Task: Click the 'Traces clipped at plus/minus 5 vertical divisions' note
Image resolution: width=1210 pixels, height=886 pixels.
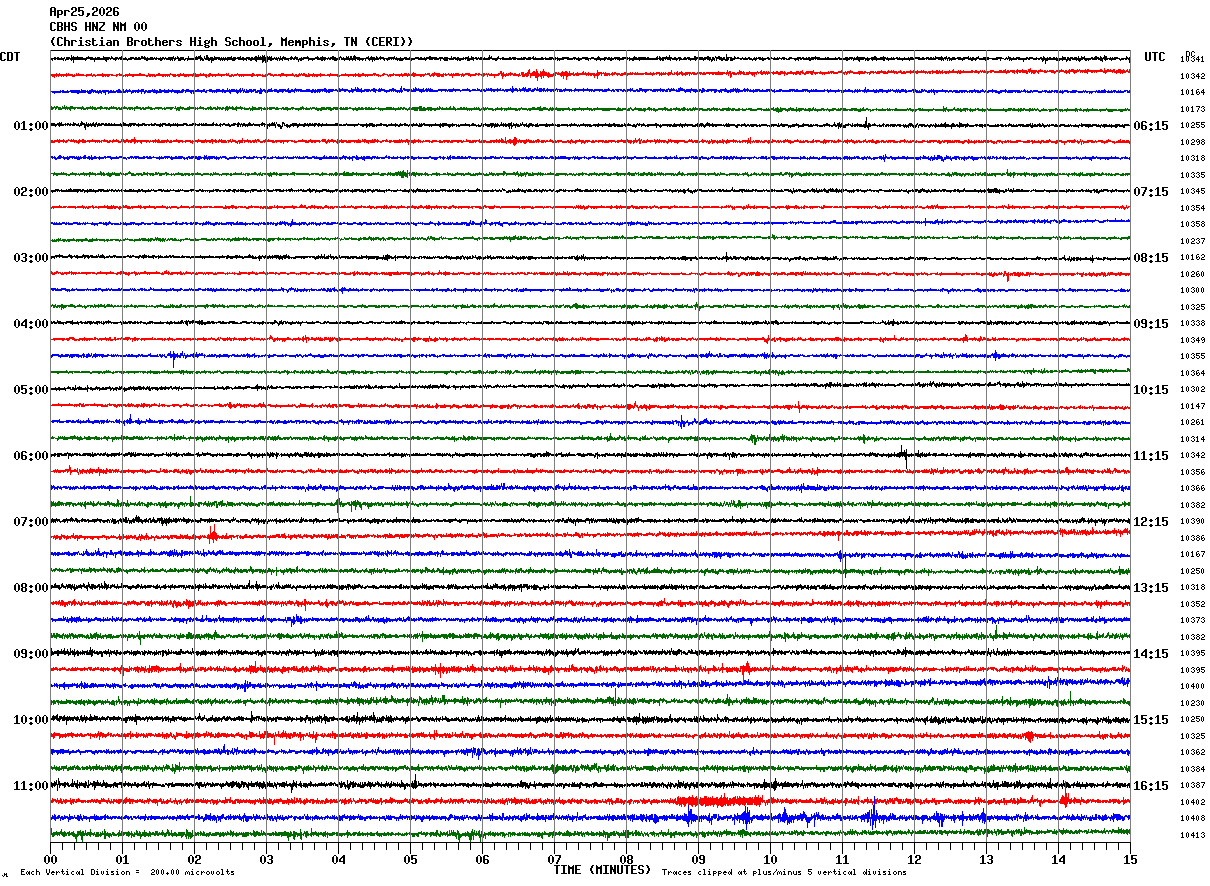Action: click(784, 873)
